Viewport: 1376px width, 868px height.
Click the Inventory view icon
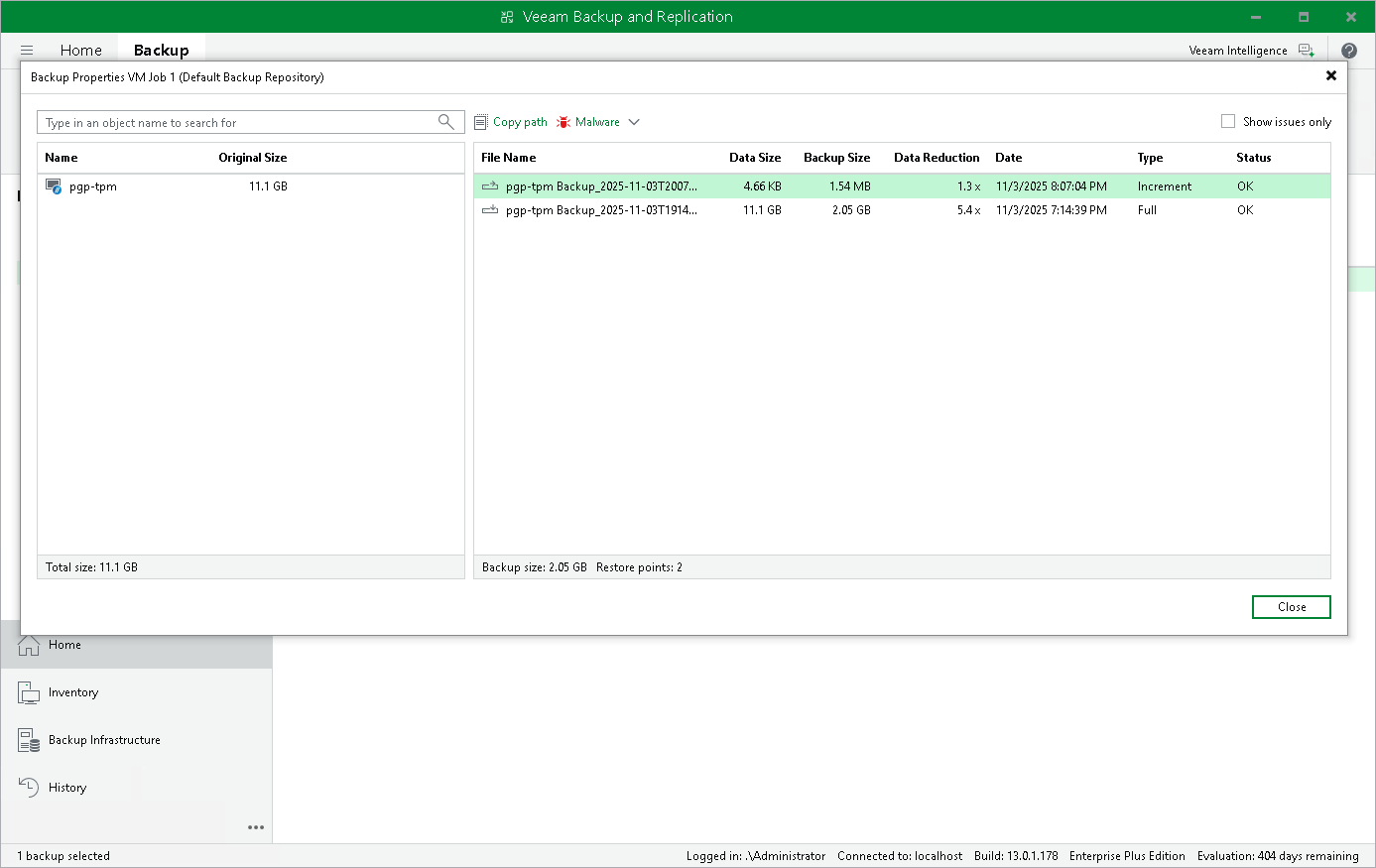tap(29, 692)
